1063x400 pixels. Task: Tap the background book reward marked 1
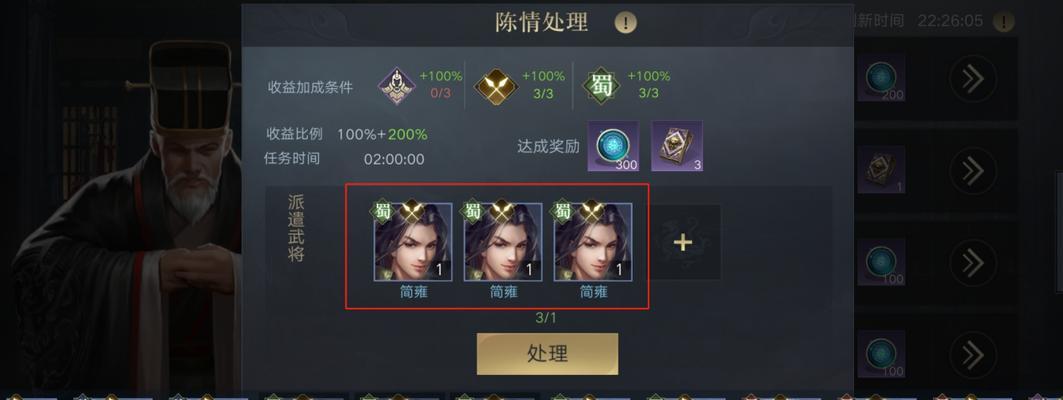click(881, 169)
